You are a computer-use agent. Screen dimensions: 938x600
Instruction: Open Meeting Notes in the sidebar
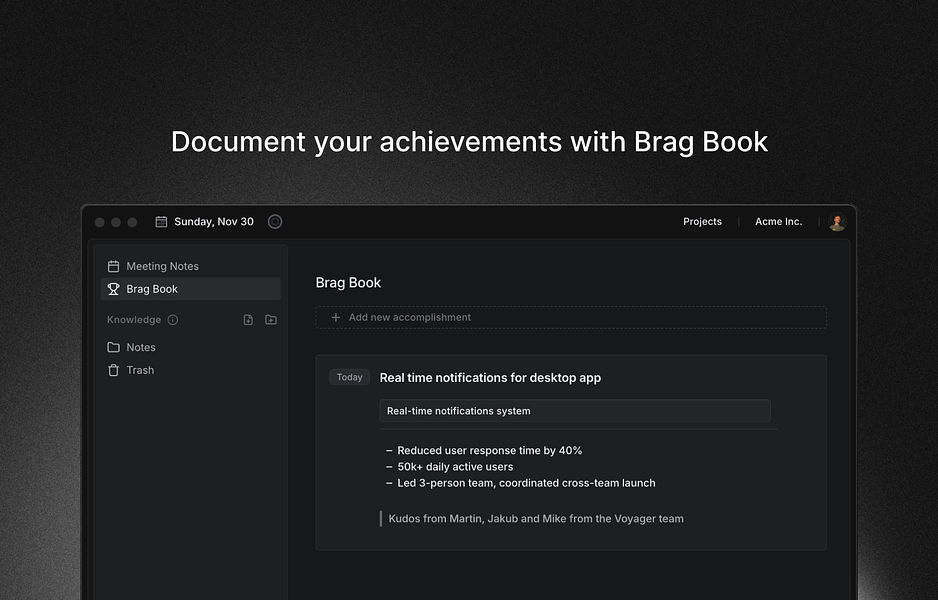162,266
